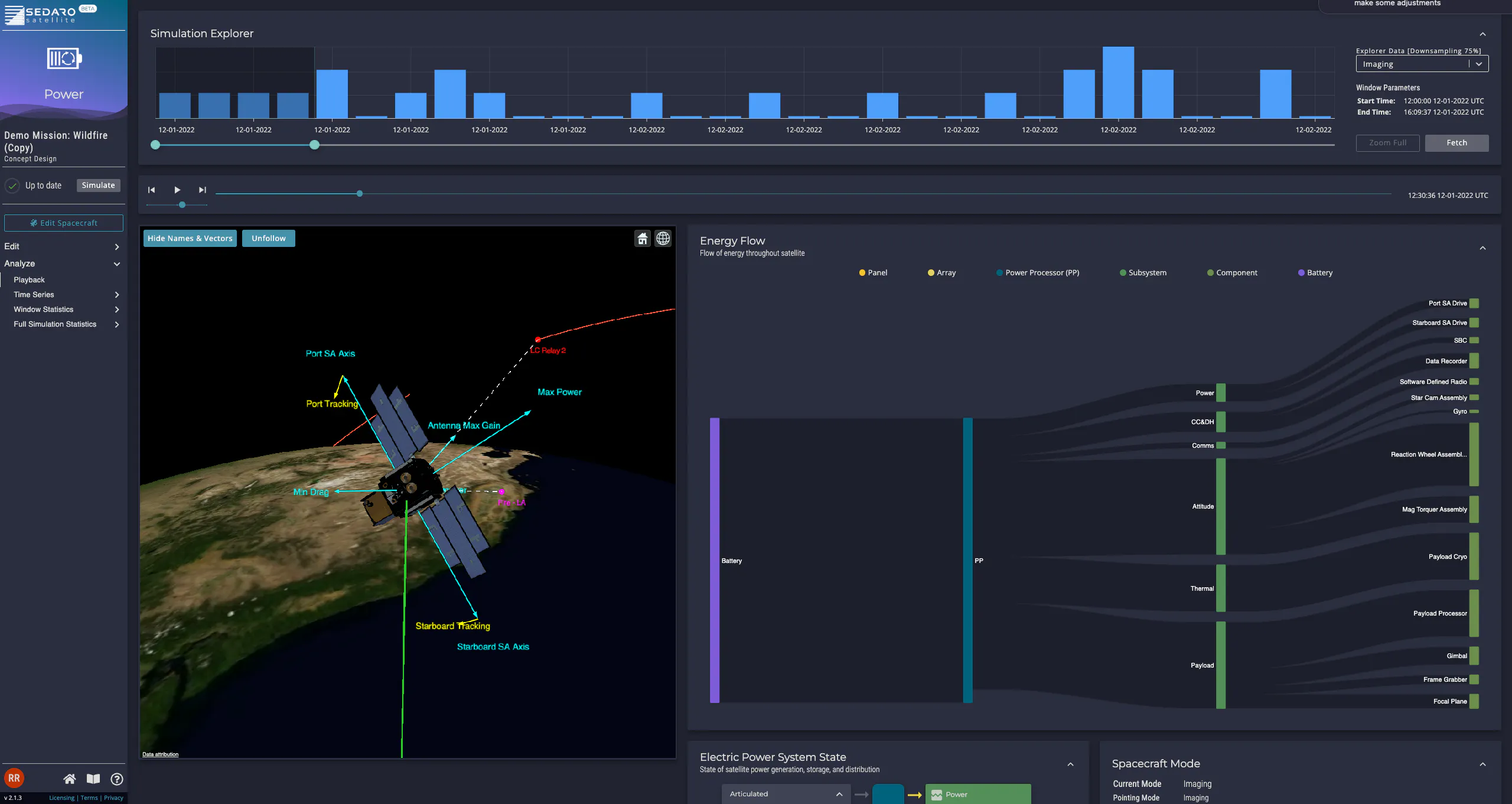
Task: Toggle the Power Processor (PP) legend item
Action: tap(1038, 273)
